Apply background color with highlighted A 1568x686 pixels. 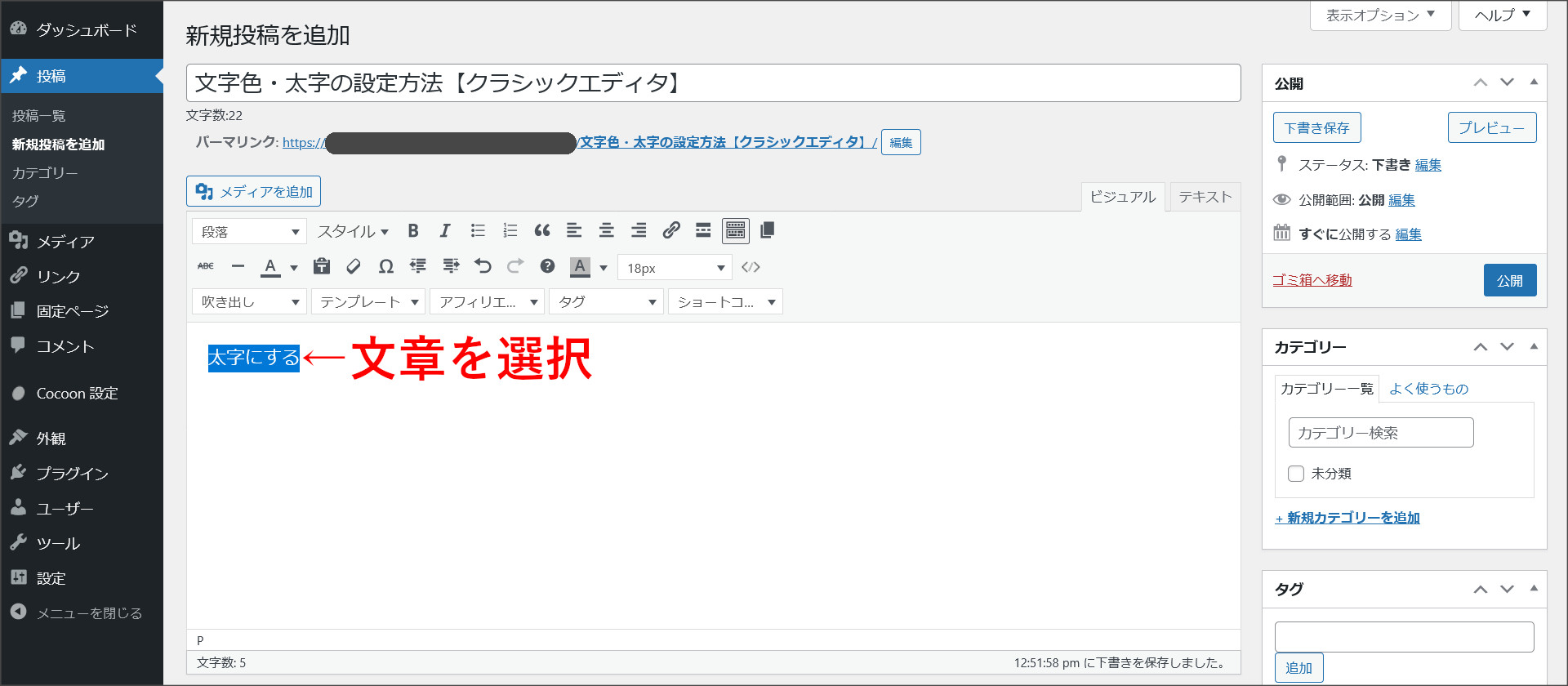580,266
